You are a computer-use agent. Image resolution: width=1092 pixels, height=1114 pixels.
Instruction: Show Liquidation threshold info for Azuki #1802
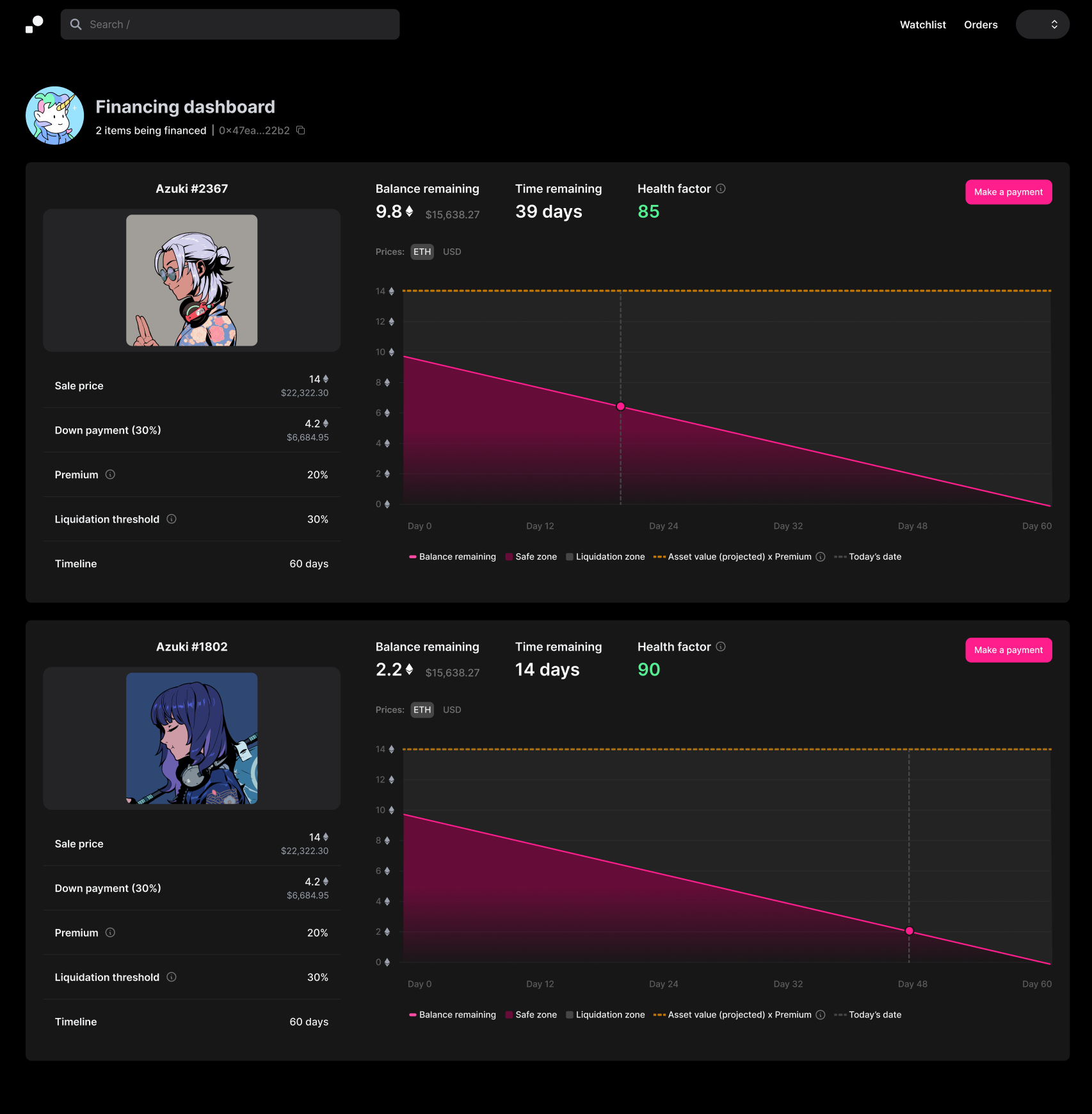172,976
